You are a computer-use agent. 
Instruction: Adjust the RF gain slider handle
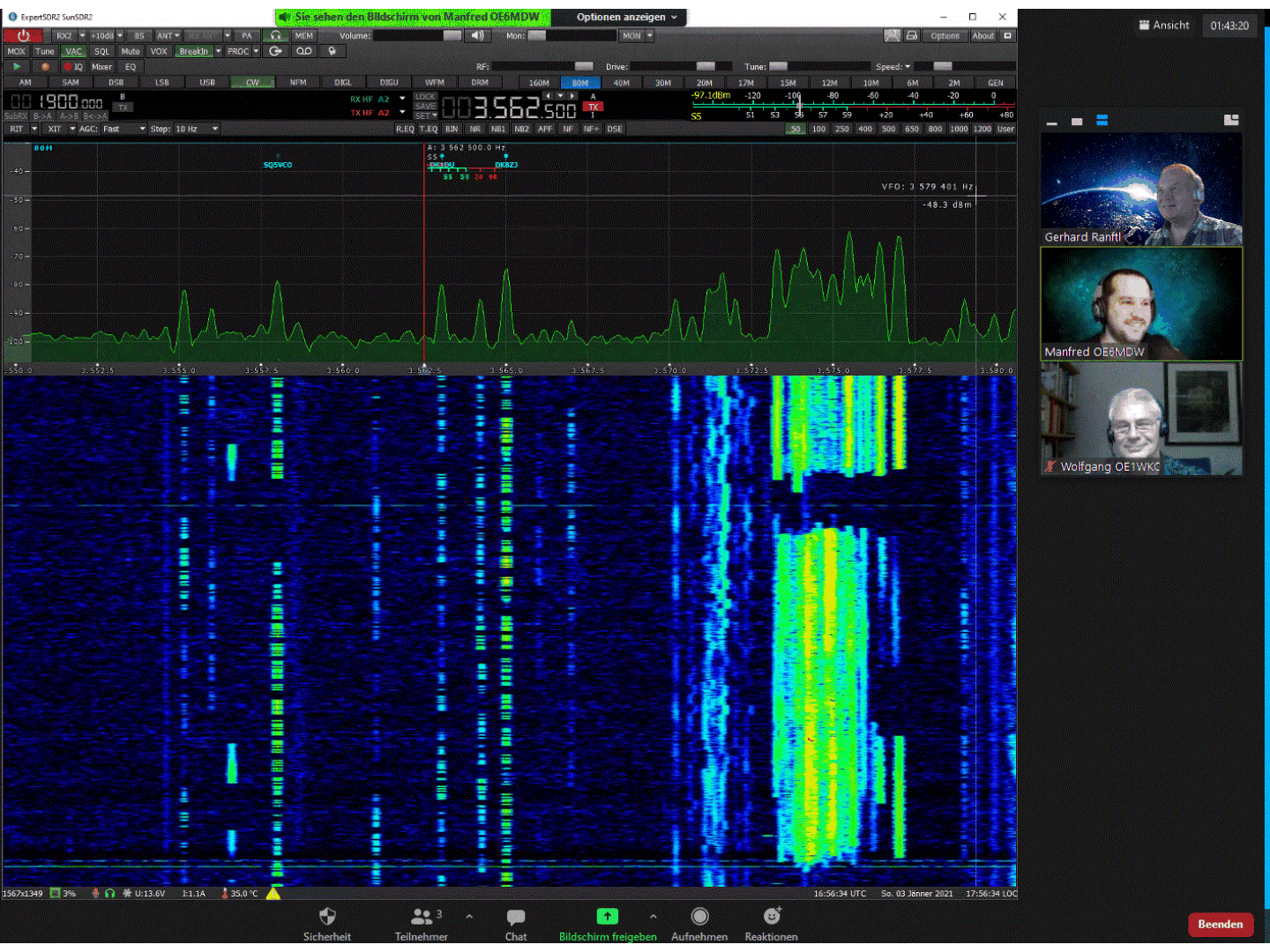tap(584, 66)
